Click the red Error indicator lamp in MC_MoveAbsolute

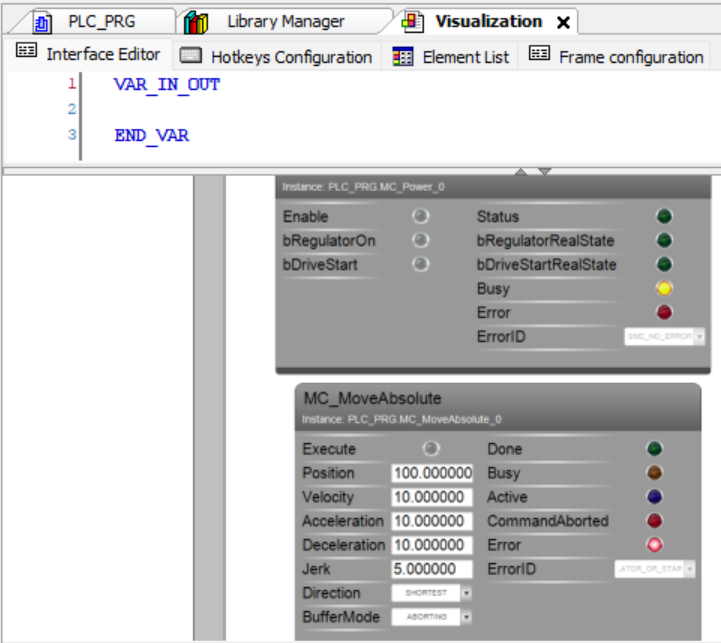coord(655,545)
